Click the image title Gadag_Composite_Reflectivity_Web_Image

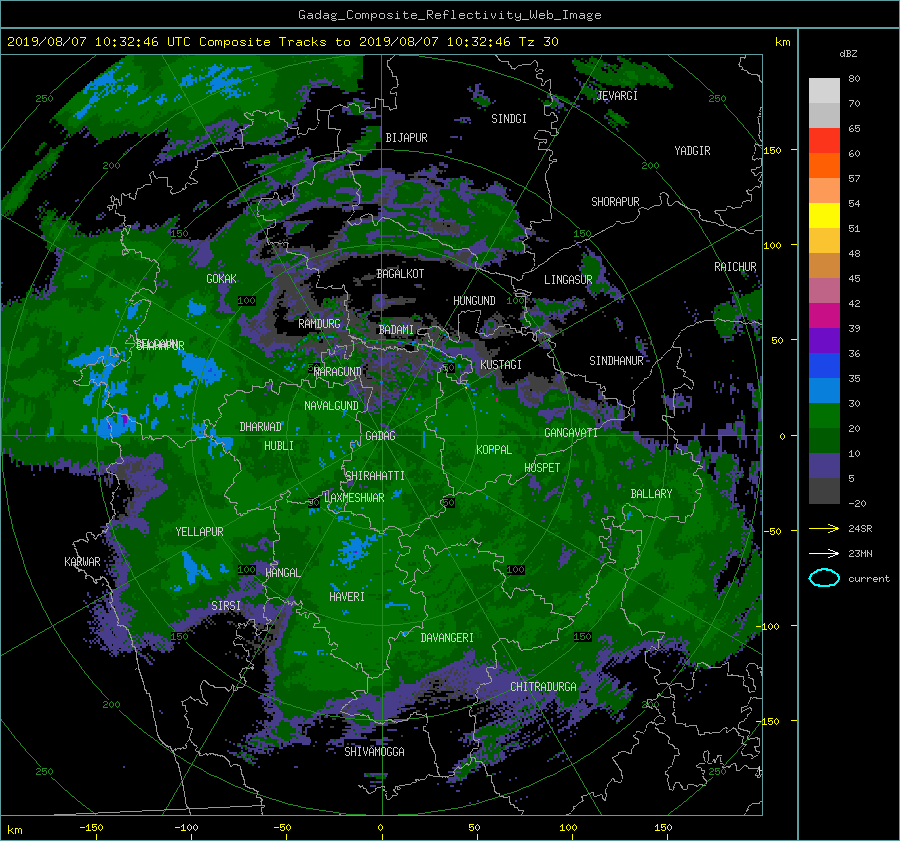[x=449, y=15]
